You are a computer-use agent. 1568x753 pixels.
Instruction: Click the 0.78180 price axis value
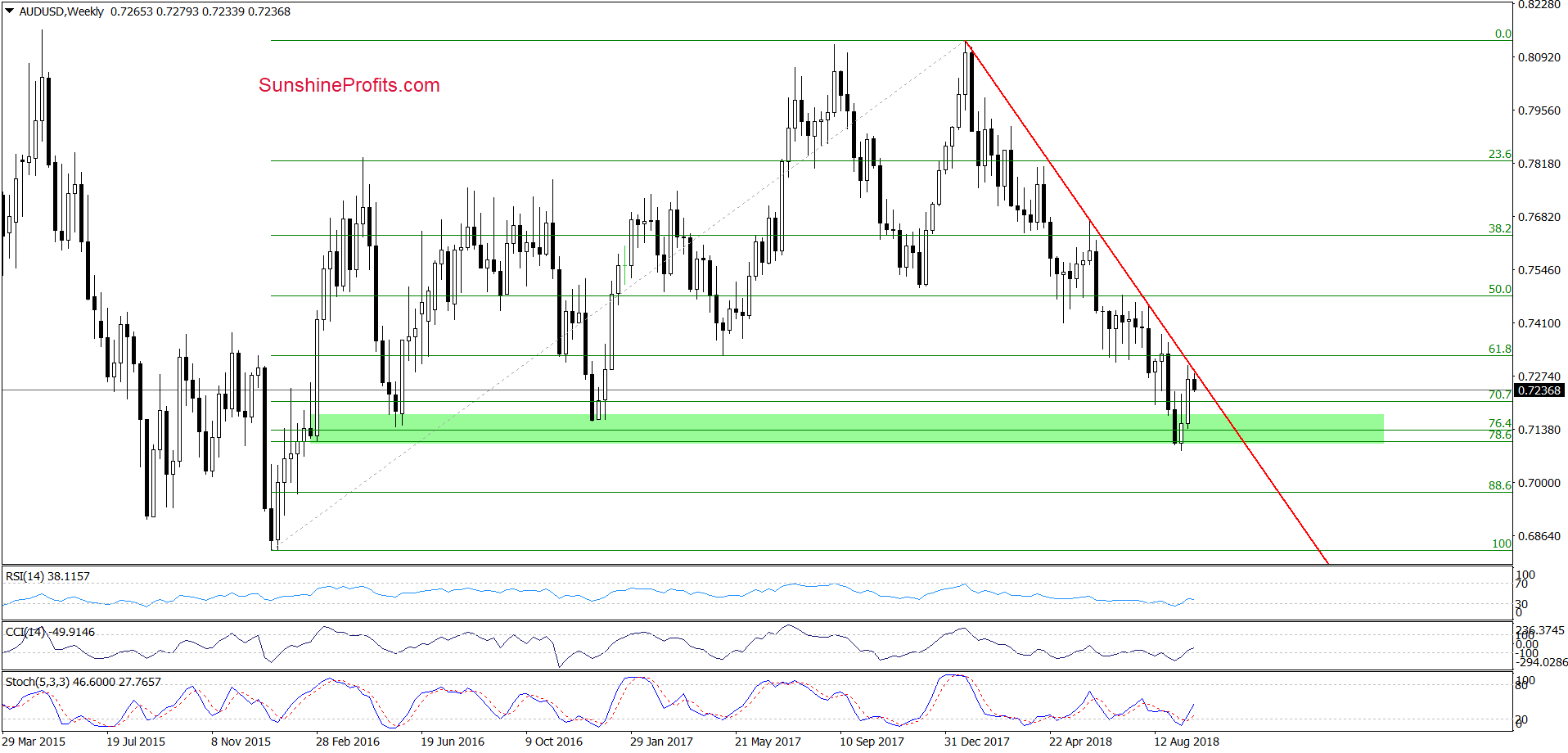1539,164
